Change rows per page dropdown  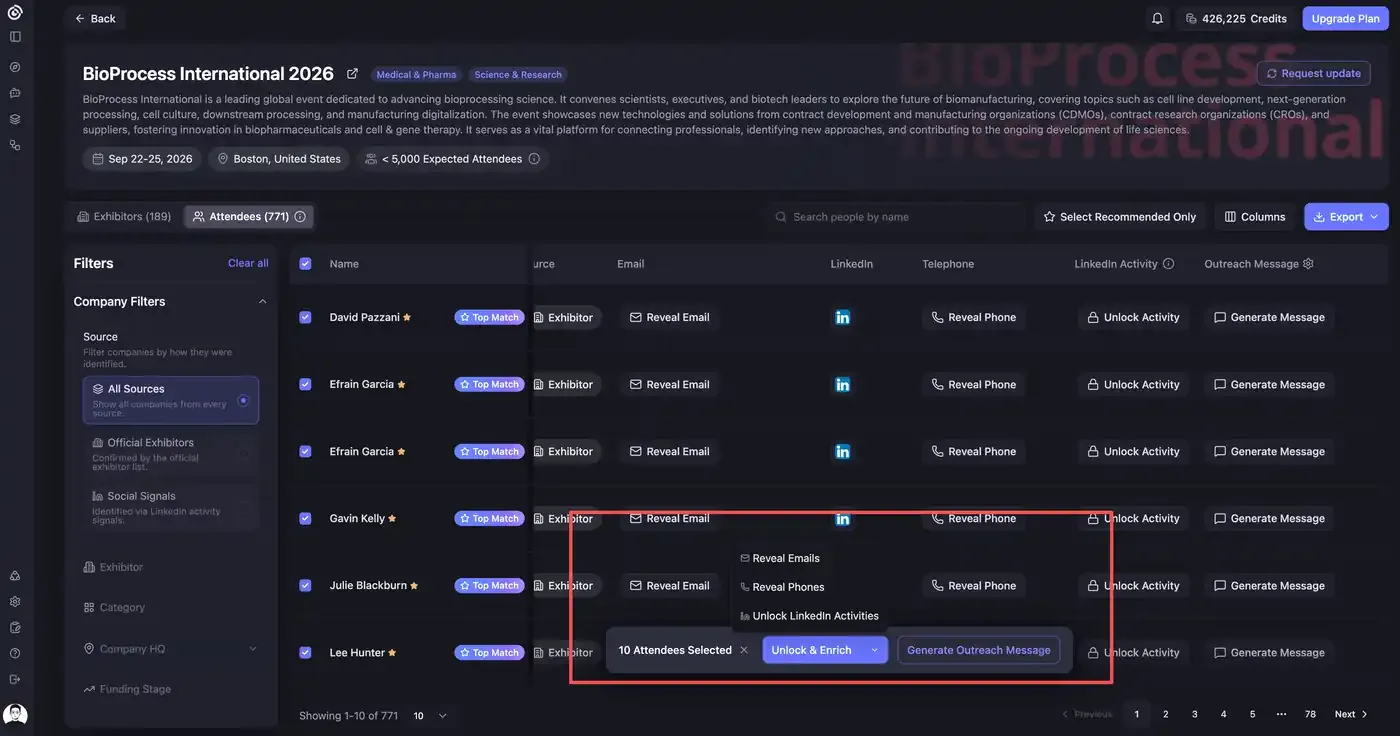click(430, 716)
